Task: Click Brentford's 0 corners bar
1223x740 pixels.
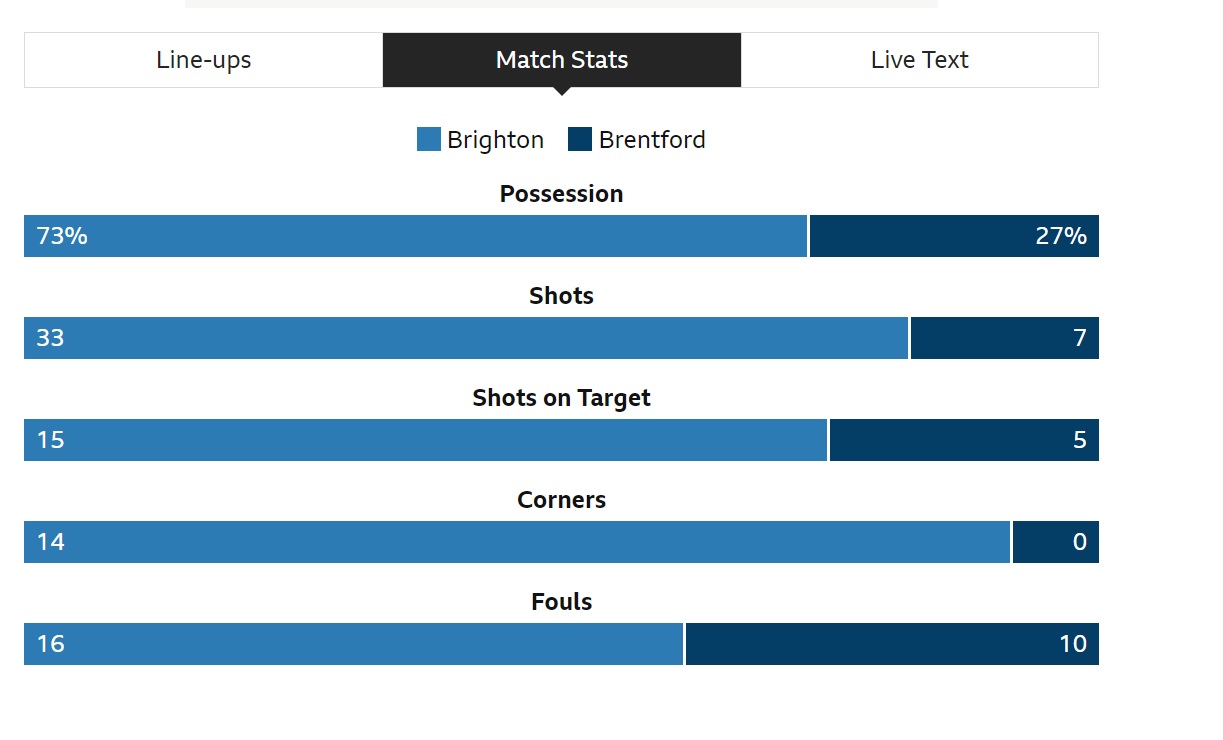Action: point(1056,542)
